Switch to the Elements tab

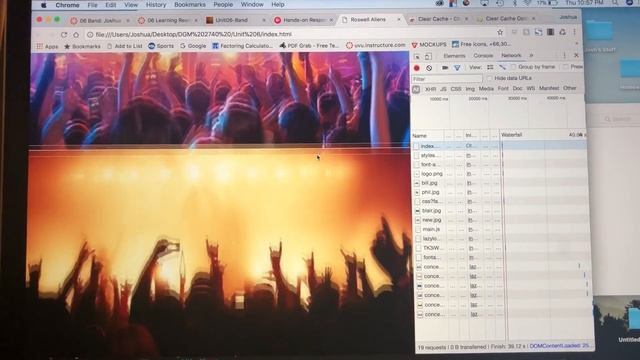click(454, 56)
